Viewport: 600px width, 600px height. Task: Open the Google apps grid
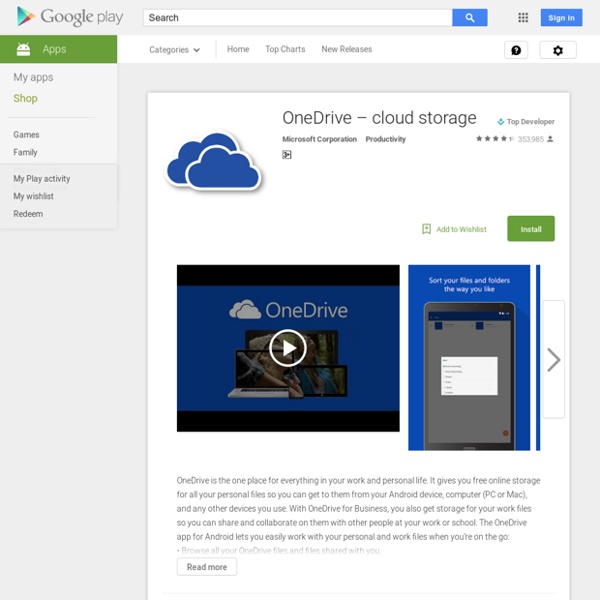(523, 18)
